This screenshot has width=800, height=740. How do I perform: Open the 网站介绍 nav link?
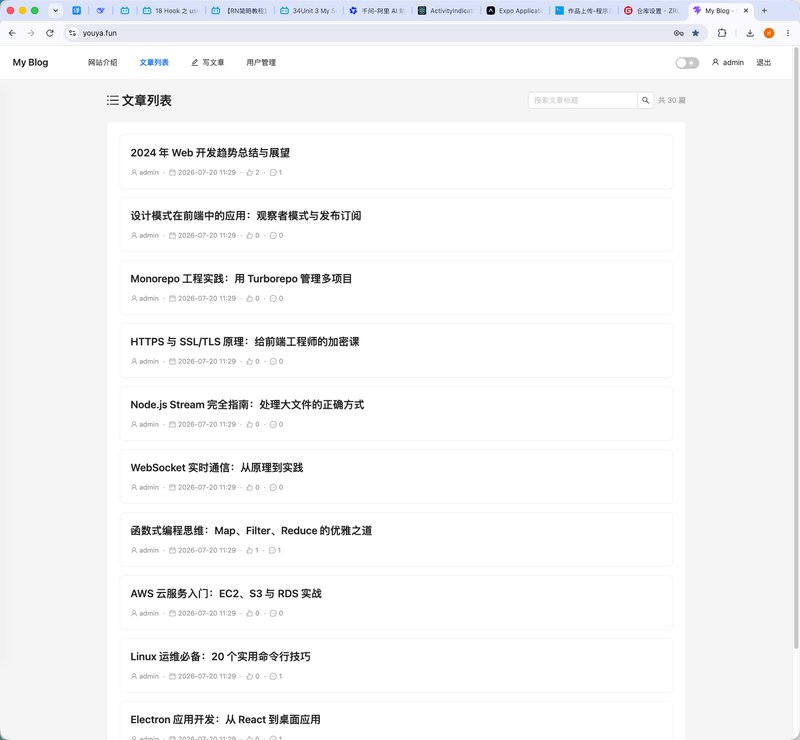pyautogui.click(x=103, y=63)
